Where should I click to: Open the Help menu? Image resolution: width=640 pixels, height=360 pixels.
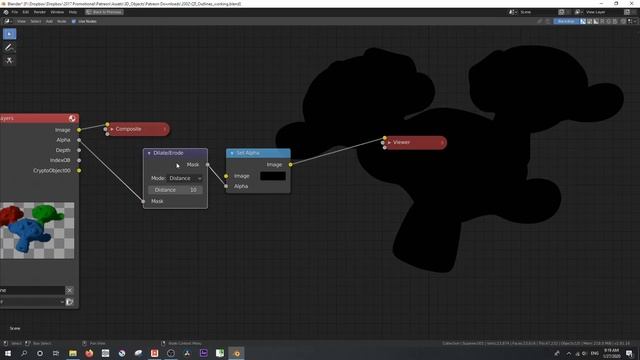pyautogui.click(x=73, y=12)
